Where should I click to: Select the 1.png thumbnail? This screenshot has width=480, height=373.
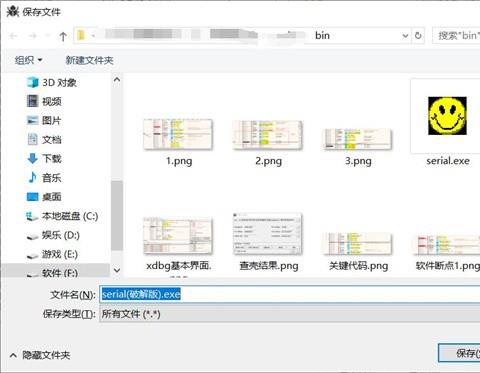coord(178,134)
